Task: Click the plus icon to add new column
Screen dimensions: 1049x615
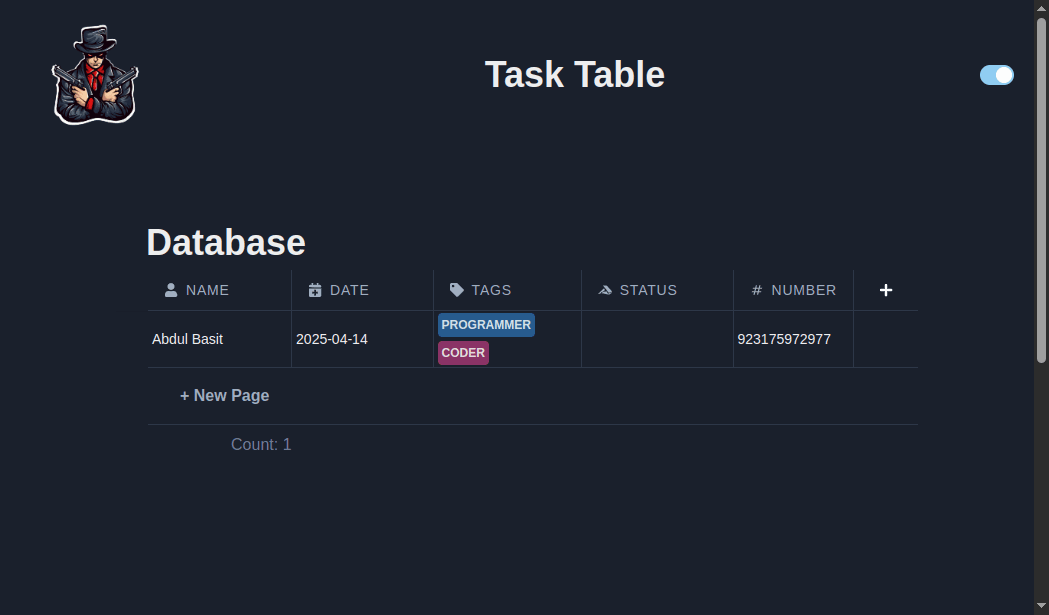Action: coord(886,290)
